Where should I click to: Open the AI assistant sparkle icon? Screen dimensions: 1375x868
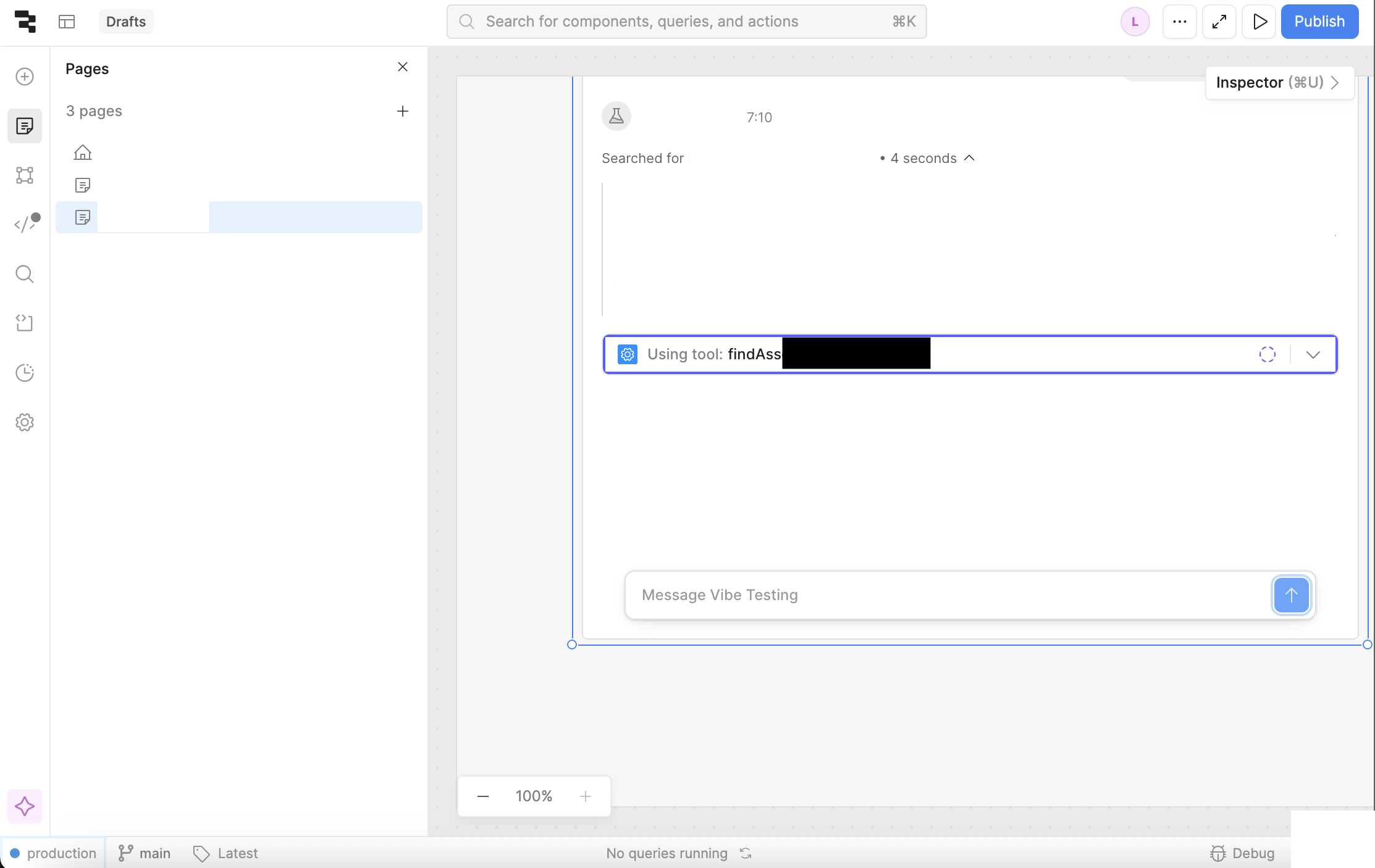click(25, 806)
